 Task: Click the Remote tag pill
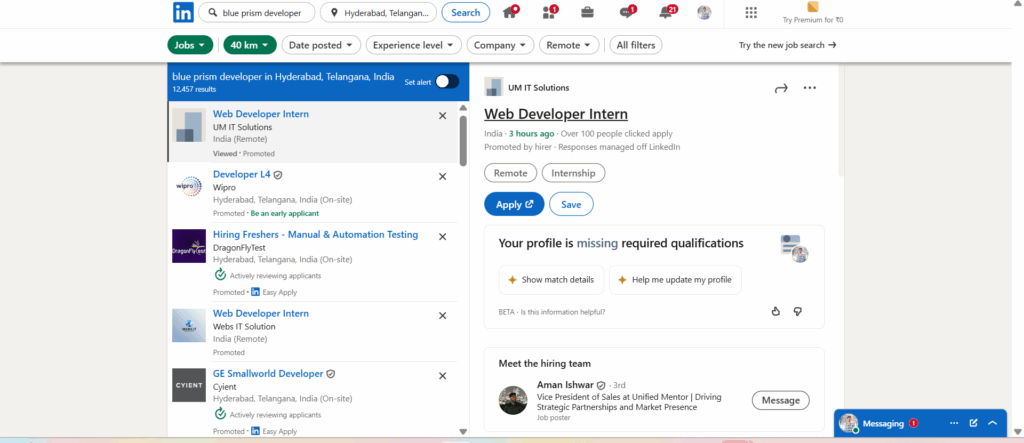pyautogui.click(x=511, y=173)
